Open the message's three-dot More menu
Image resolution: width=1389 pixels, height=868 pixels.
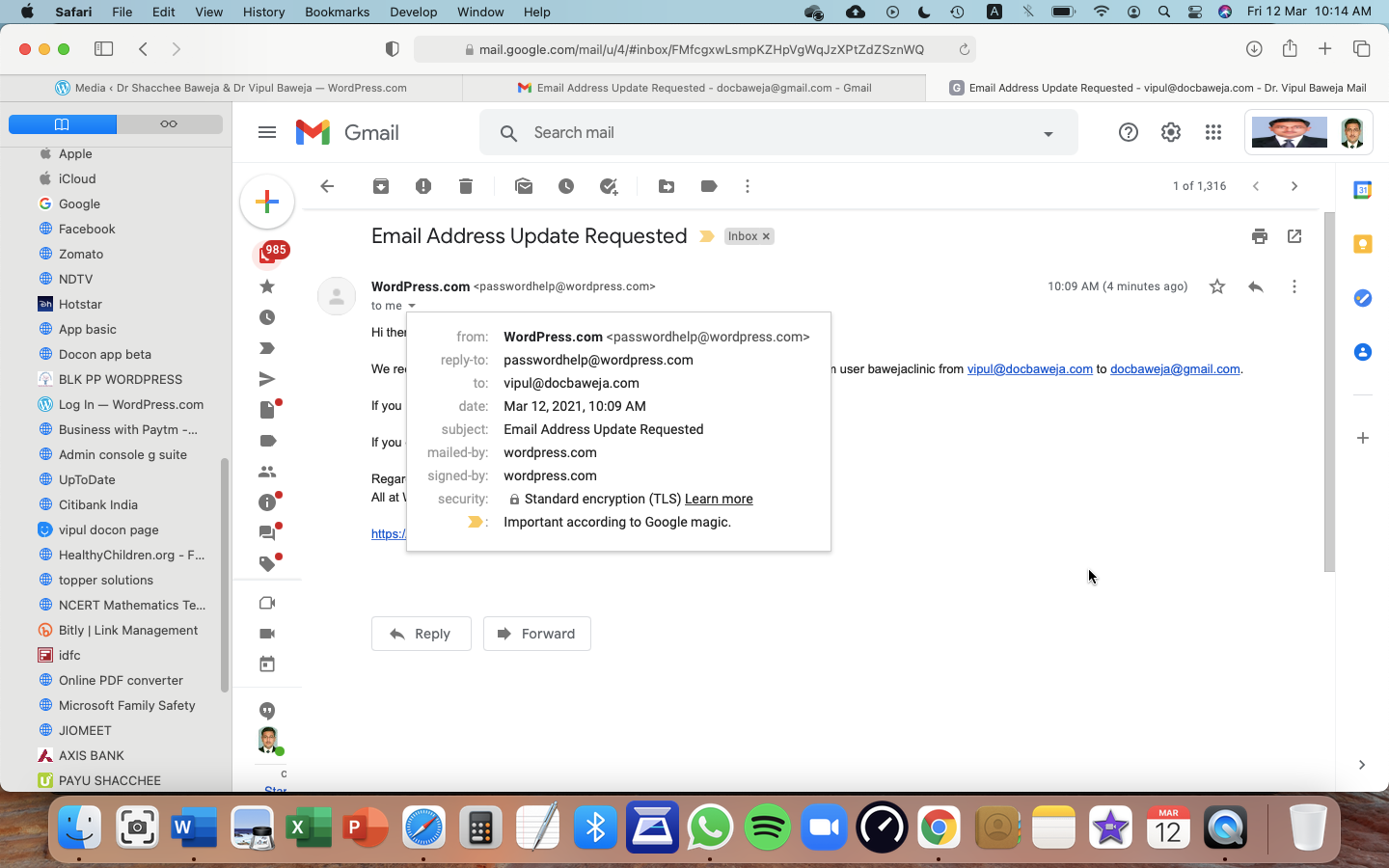(x=1294, y=286)
